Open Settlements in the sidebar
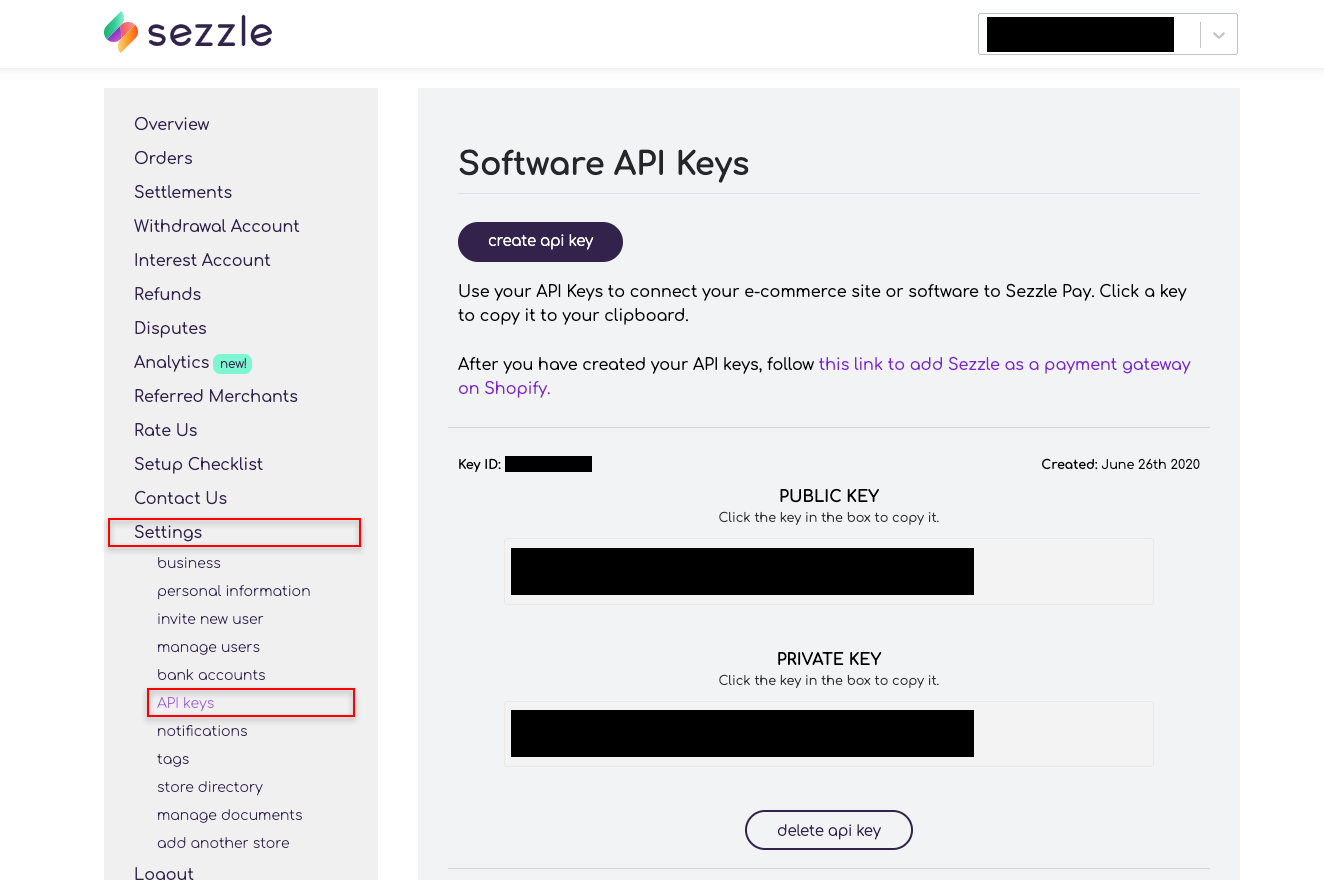 coord(183,192)
